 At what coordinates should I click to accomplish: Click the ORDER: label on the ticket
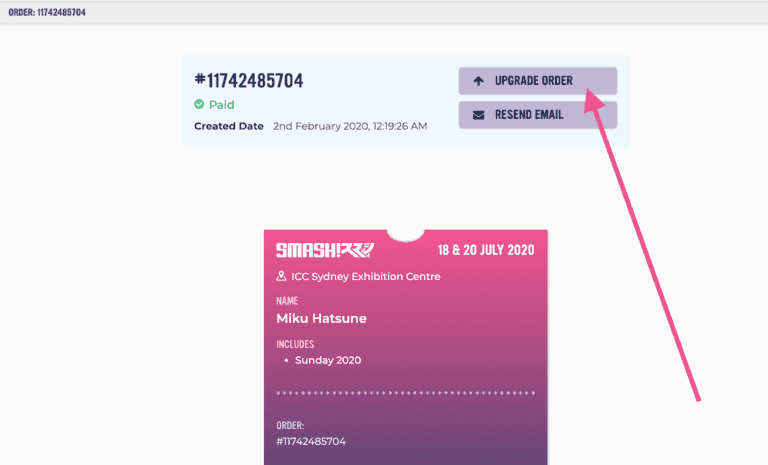(x=290, y=425)
